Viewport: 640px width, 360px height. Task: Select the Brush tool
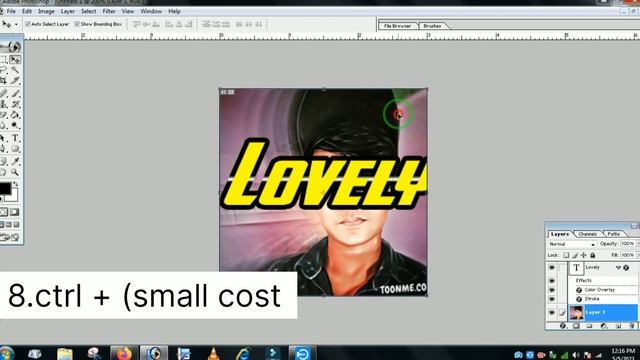16,94
